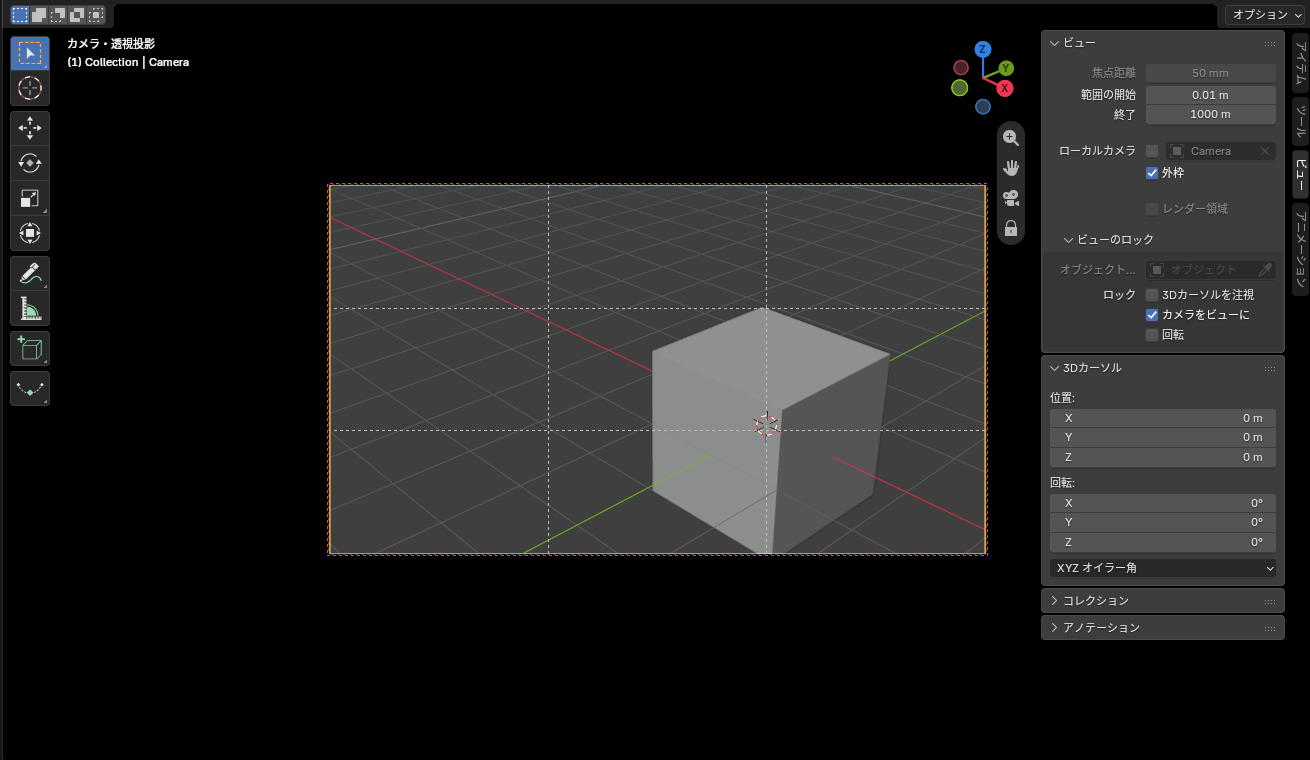This screenshot has height=760, width=1310.
Task: Choose the Rotate tool
Action: click(30, 163)
